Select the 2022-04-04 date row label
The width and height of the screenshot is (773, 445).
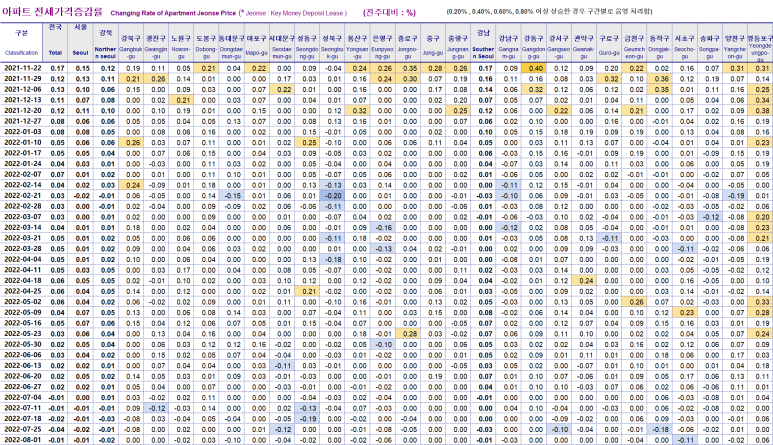22,259
